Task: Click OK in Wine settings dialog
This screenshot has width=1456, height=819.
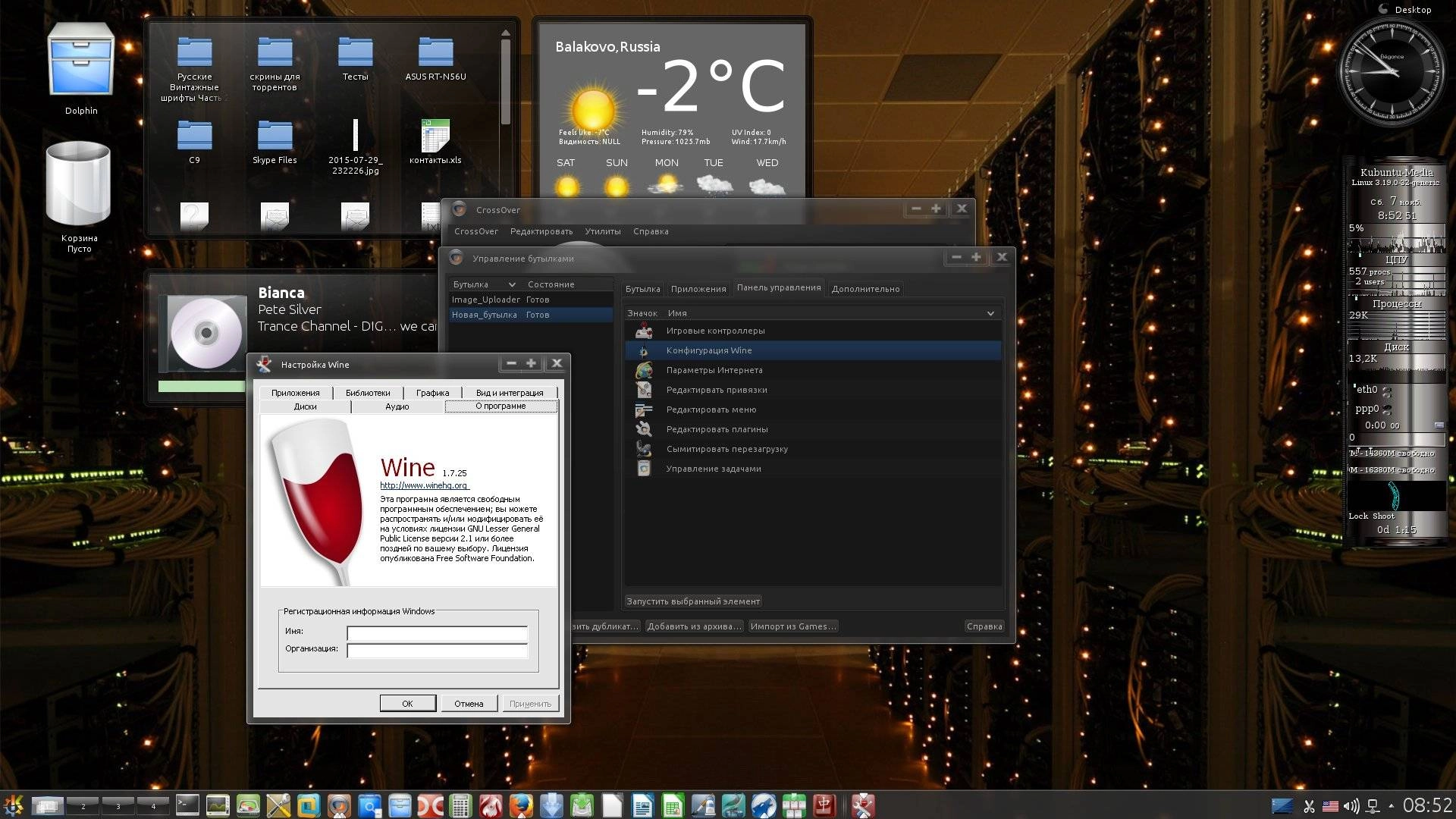Action: pyautogui.click(x=407, y=704)
